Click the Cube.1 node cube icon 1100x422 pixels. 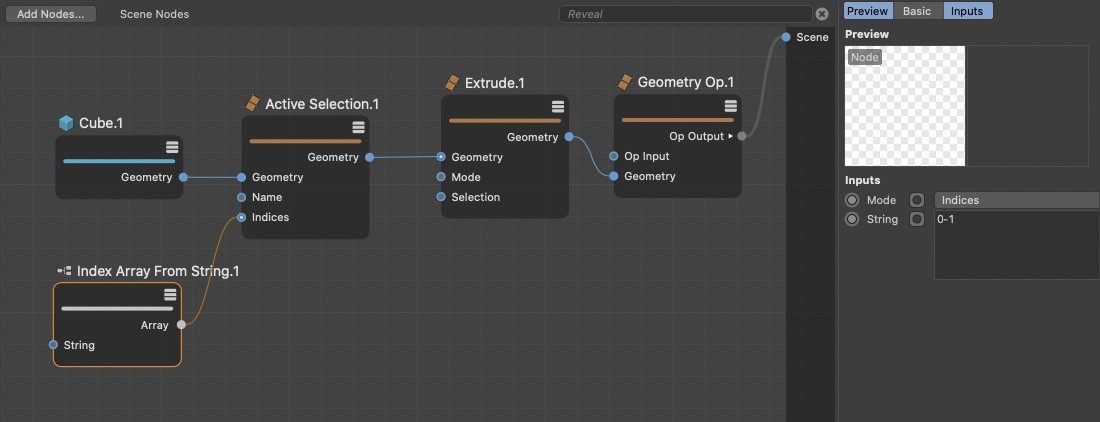coord(66,123)
